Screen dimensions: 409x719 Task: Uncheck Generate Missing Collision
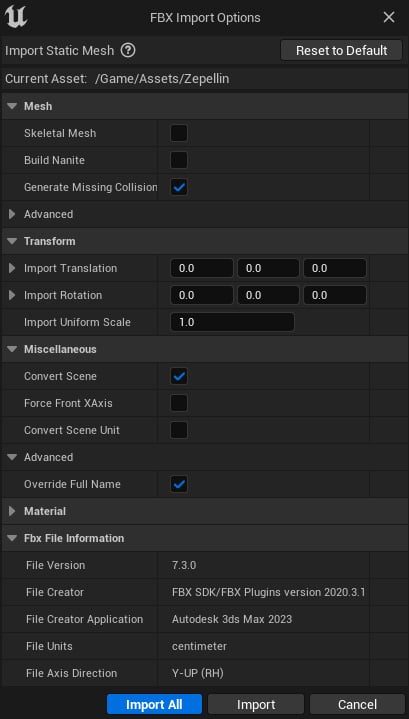tap(179, 188)
